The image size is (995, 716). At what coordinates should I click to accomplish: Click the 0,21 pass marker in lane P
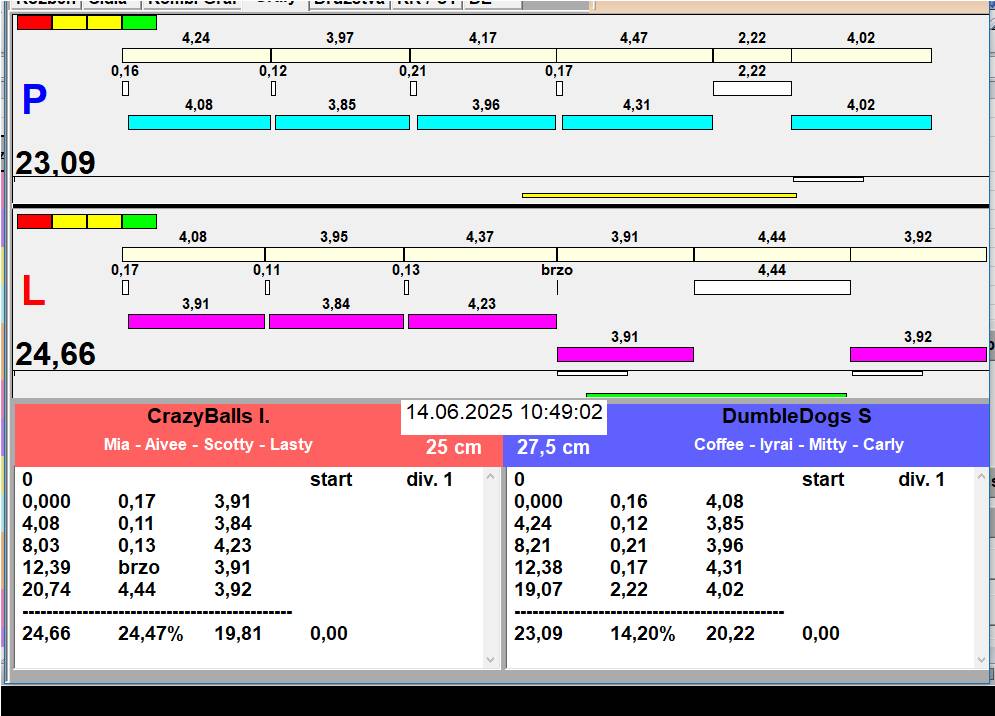coord(414,88)
